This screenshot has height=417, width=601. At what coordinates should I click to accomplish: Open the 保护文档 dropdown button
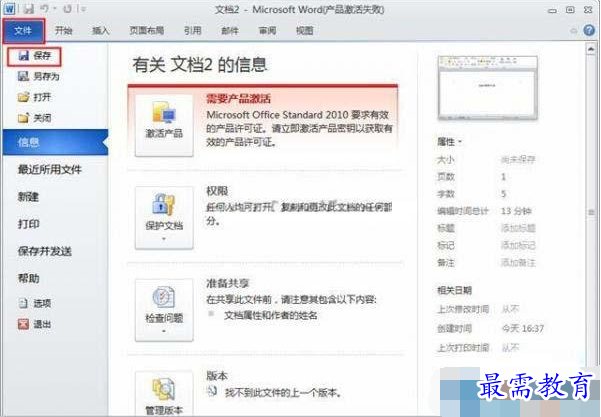click(x=164, y=218)
